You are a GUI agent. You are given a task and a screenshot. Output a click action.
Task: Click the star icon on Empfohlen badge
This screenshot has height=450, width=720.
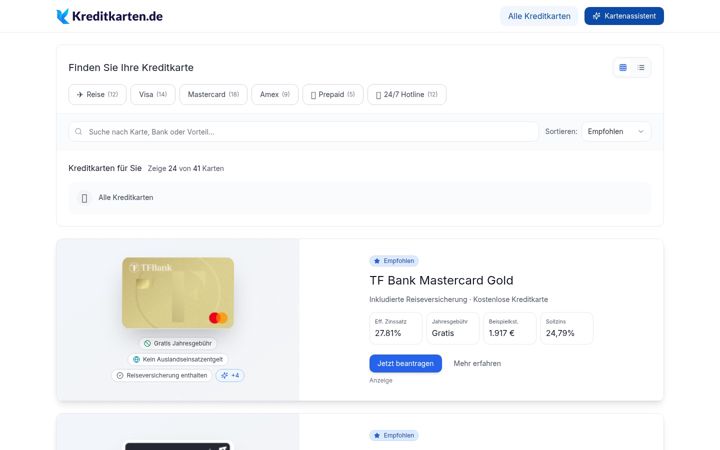[x=377, y=261]
